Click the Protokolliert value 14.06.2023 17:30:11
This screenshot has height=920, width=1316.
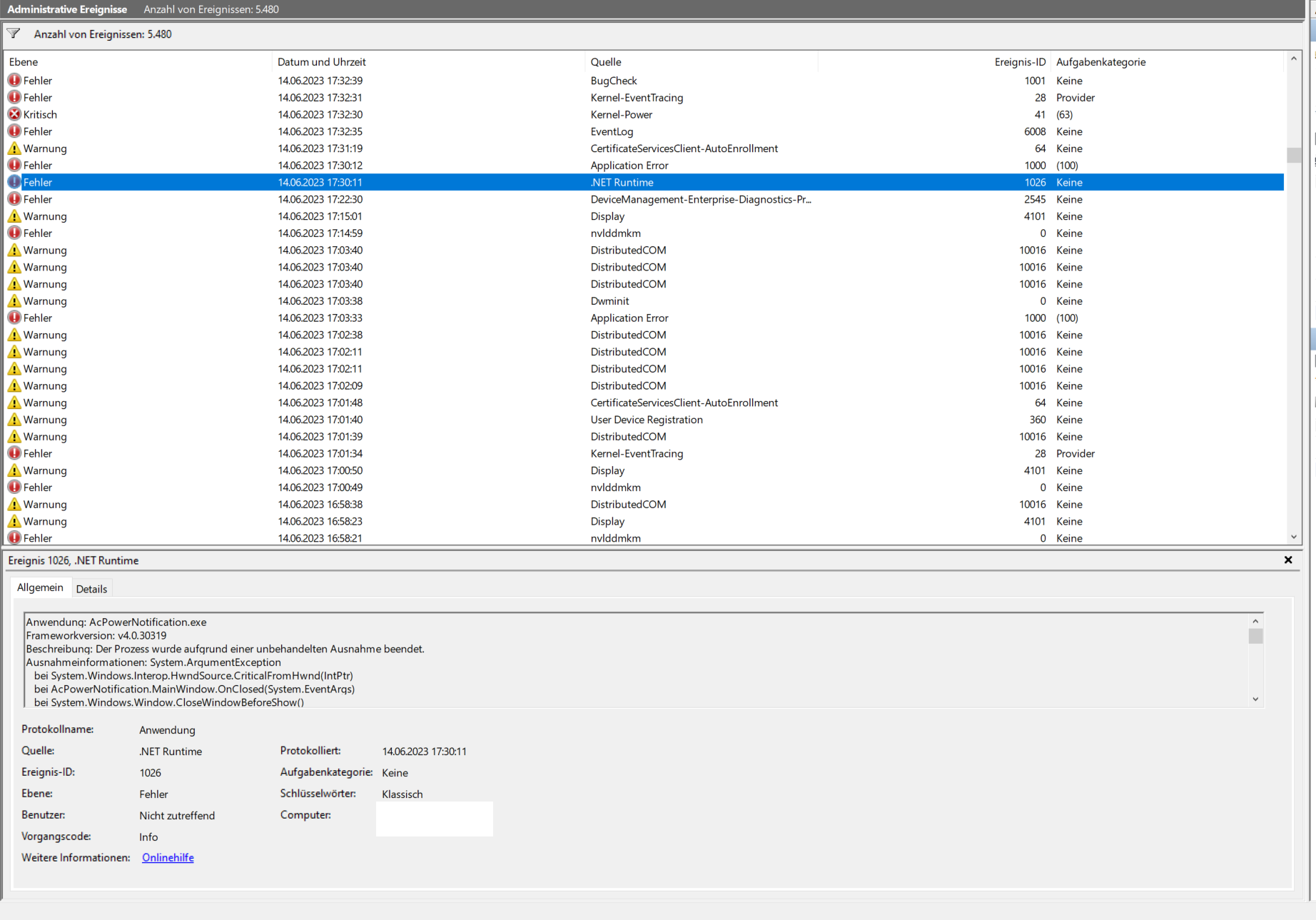pos(425,752)
